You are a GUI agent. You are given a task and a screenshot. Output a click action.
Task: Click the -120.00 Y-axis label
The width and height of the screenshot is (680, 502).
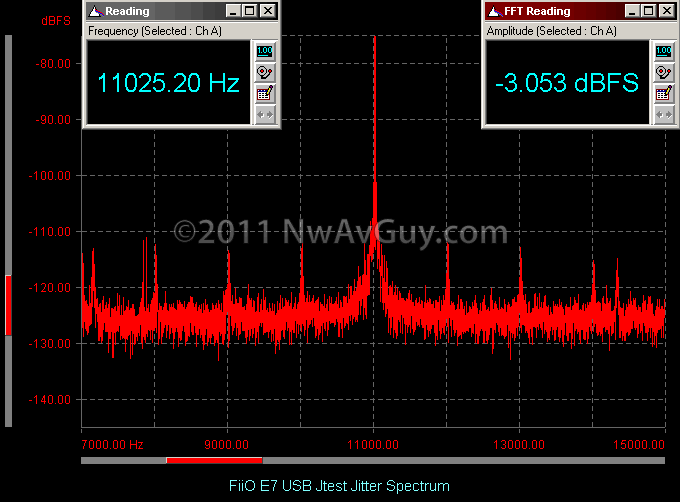(49, 287)
